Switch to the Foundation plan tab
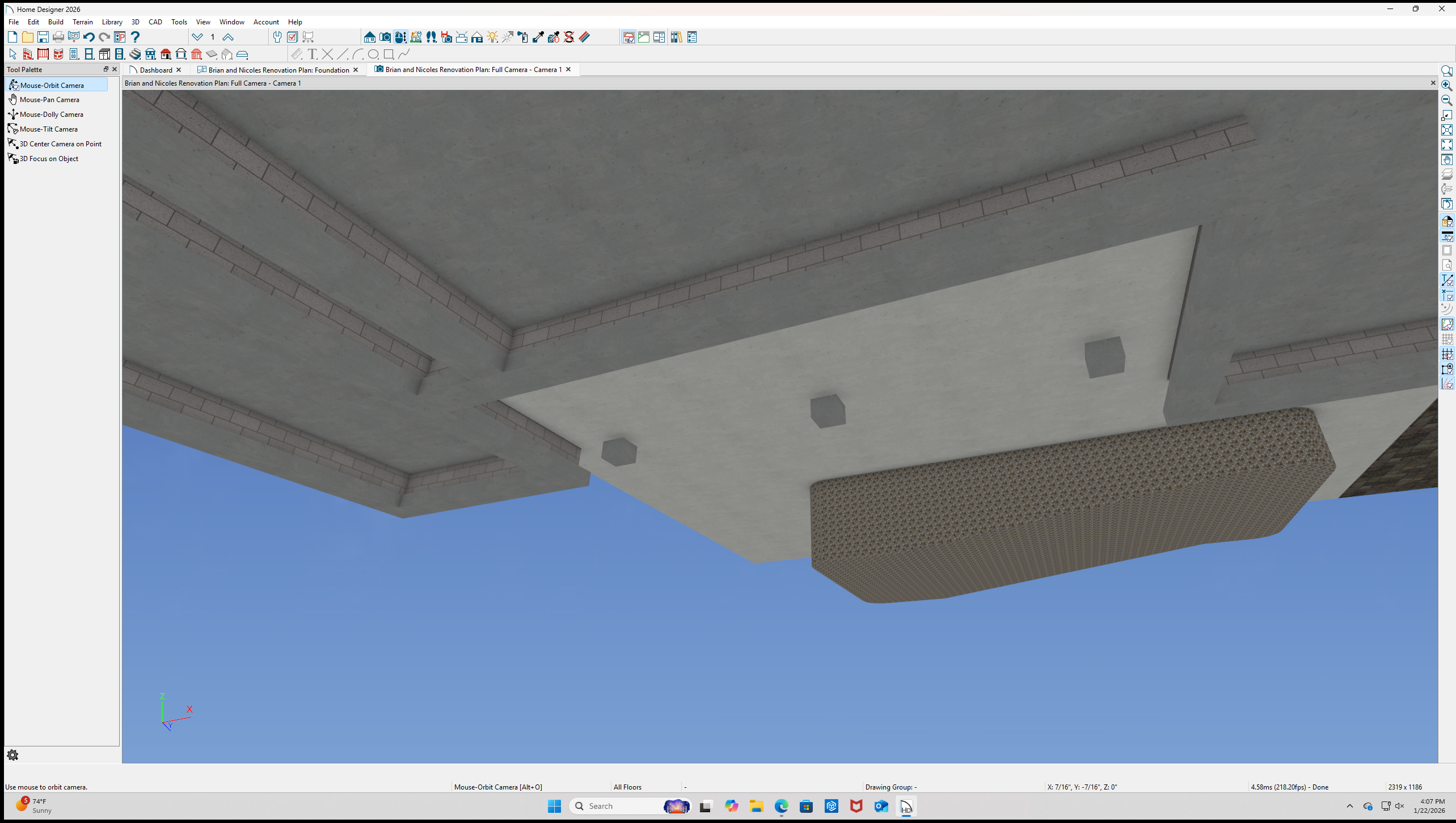 click(278, 70)
